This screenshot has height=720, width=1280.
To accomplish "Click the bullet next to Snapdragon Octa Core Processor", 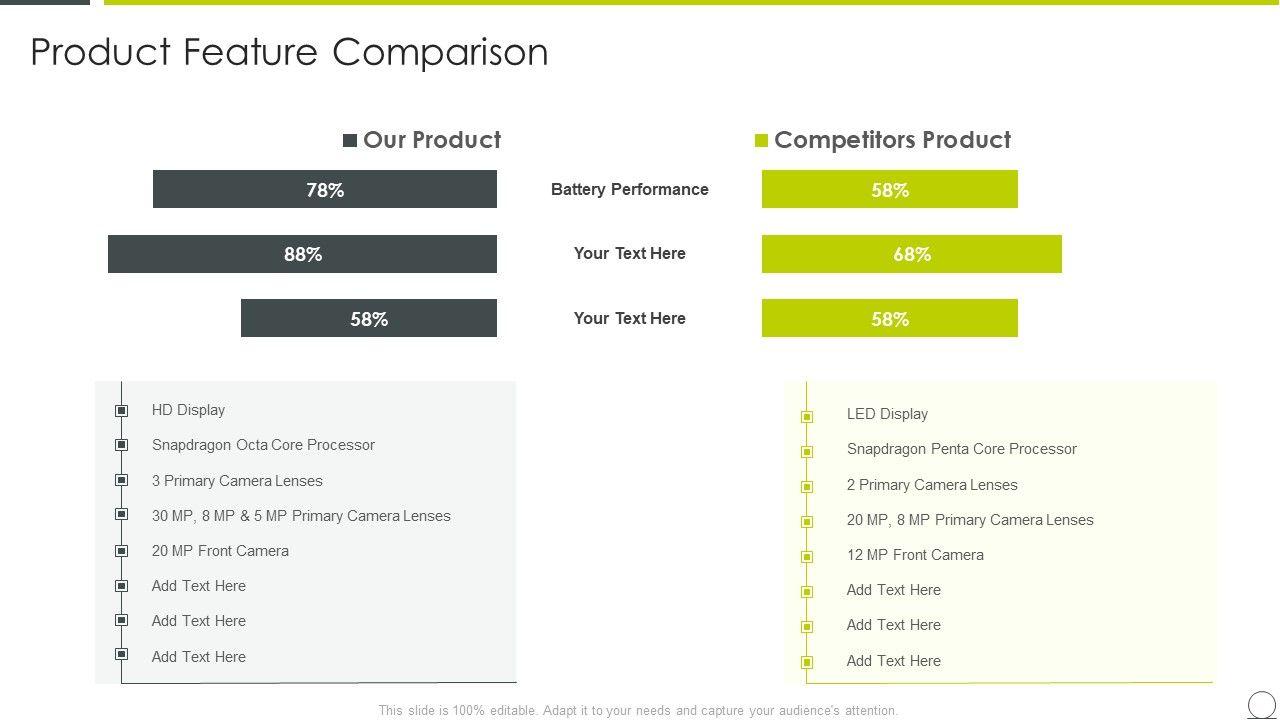I will coord(122,445).
